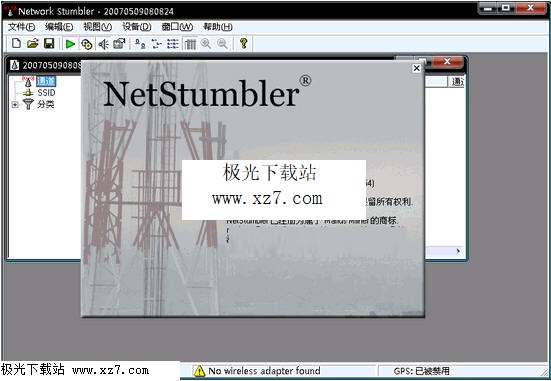Click the No wireless adapter found status
551x381 pixels.
[264, 371]
